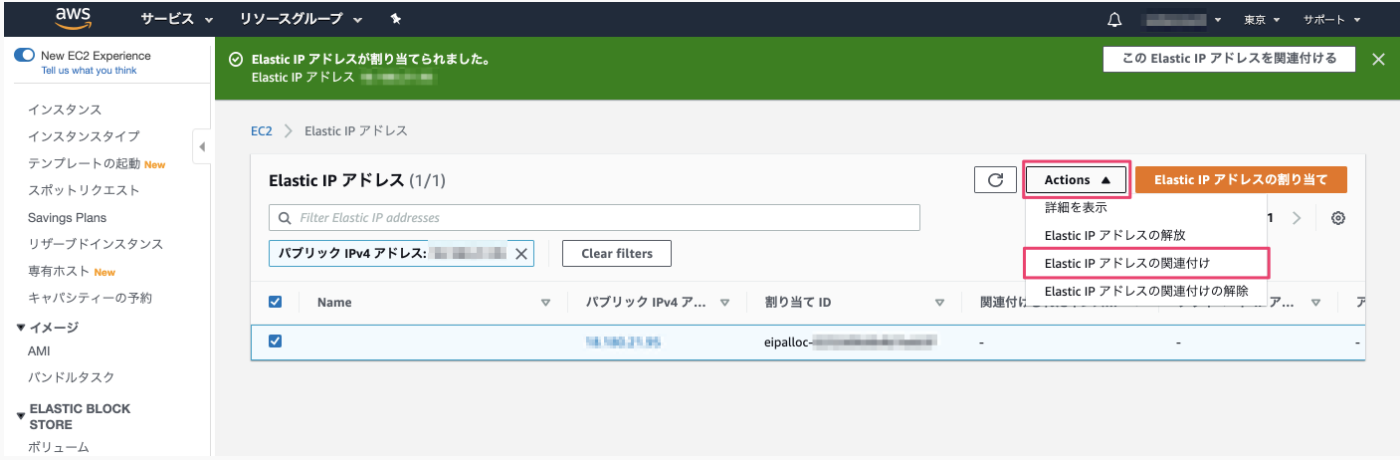This screenshot has height=460, width=1400.
Task: Open スポットリクエスト in the sidebar
Action: point(84,190)
